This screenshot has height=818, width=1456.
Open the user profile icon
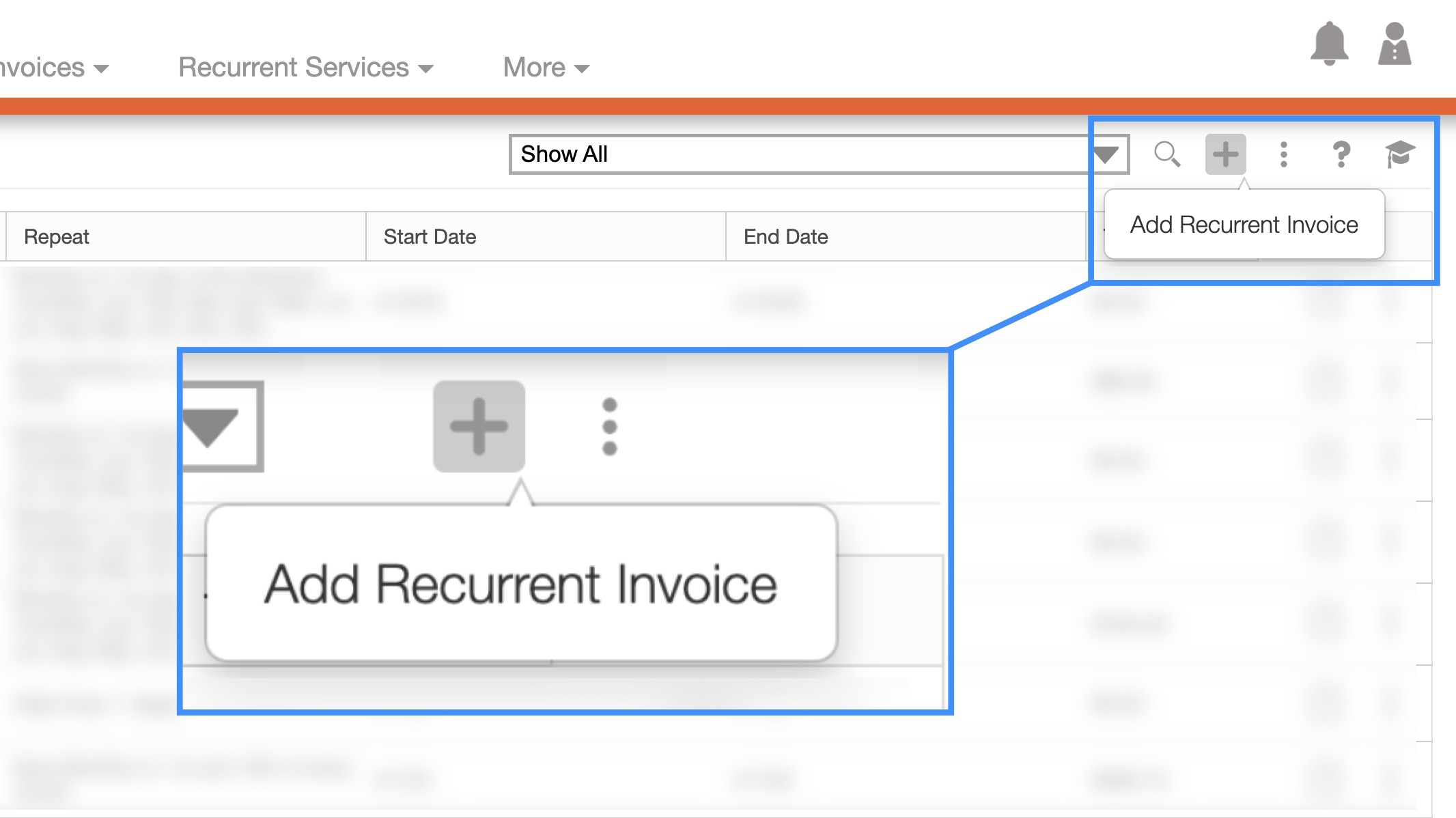[1395, 44]
